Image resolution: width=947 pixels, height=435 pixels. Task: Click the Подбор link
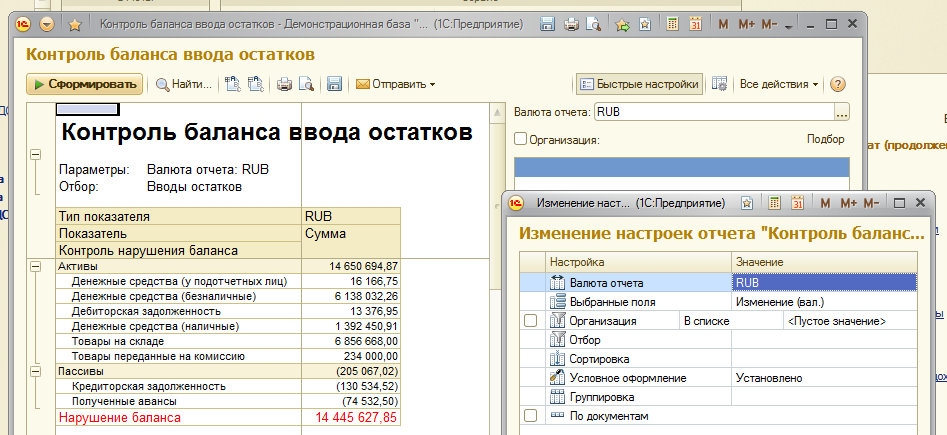(x=825, y=140)
